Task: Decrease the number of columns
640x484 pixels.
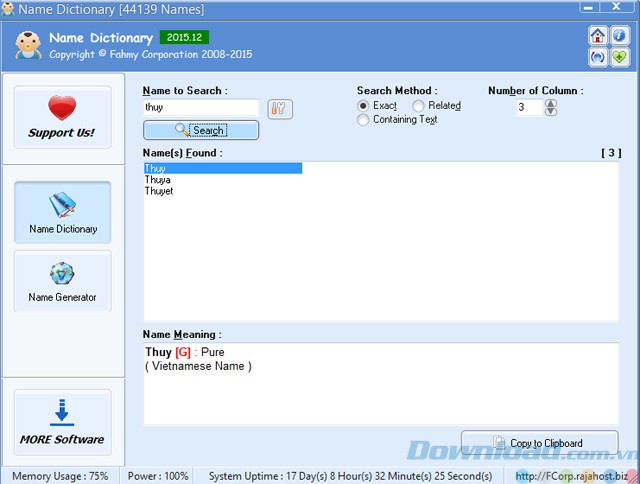Action: pyautogui.click(x=551, y=112)
